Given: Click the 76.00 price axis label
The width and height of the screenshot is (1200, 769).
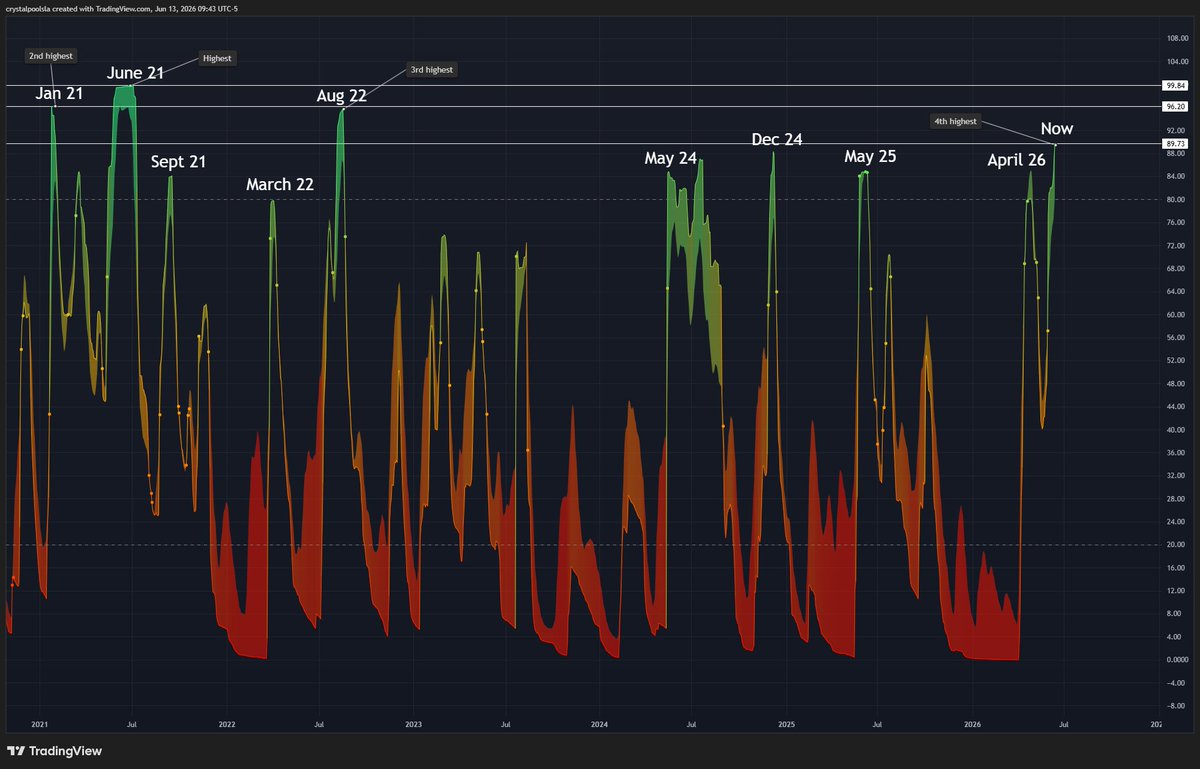Looking at the screenshot, I should click(1176, 222).
